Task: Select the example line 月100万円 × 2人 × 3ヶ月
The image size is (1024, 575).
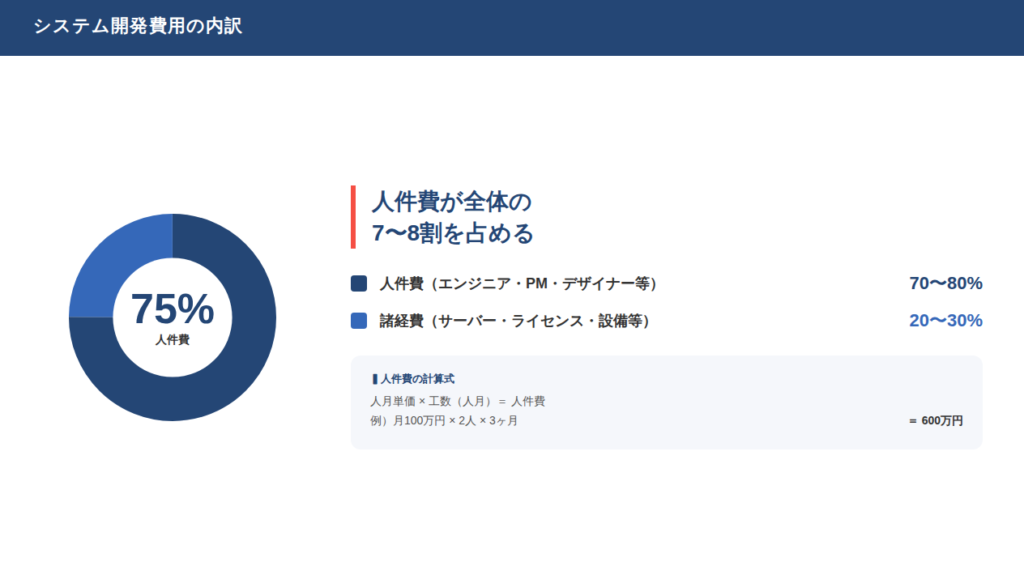Action: tap(444, 421)
